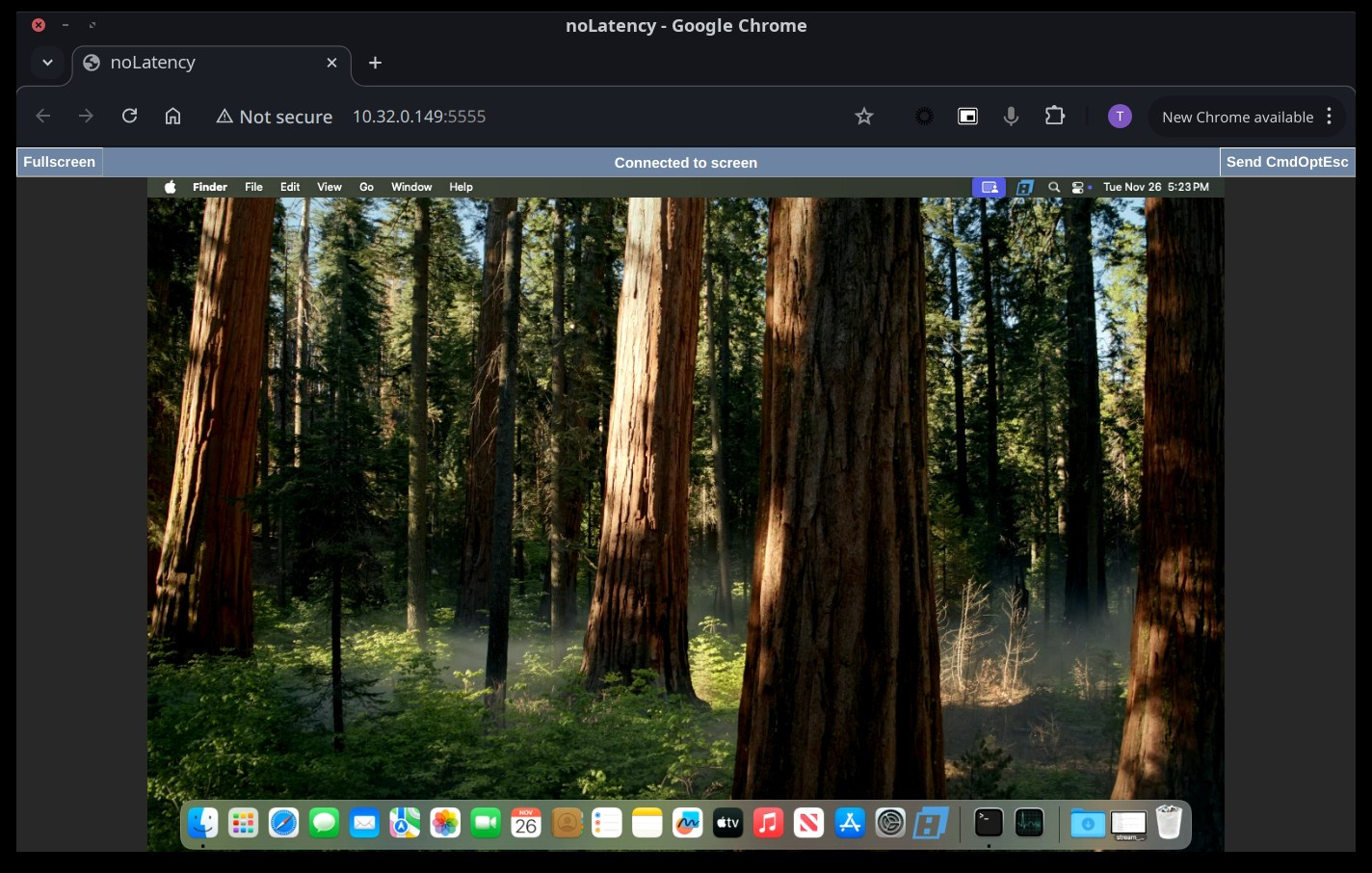This screenshot has height=873, width=1372.
Task: Open Downloads folder stack in dock
Action: [x=1088, y=824]
